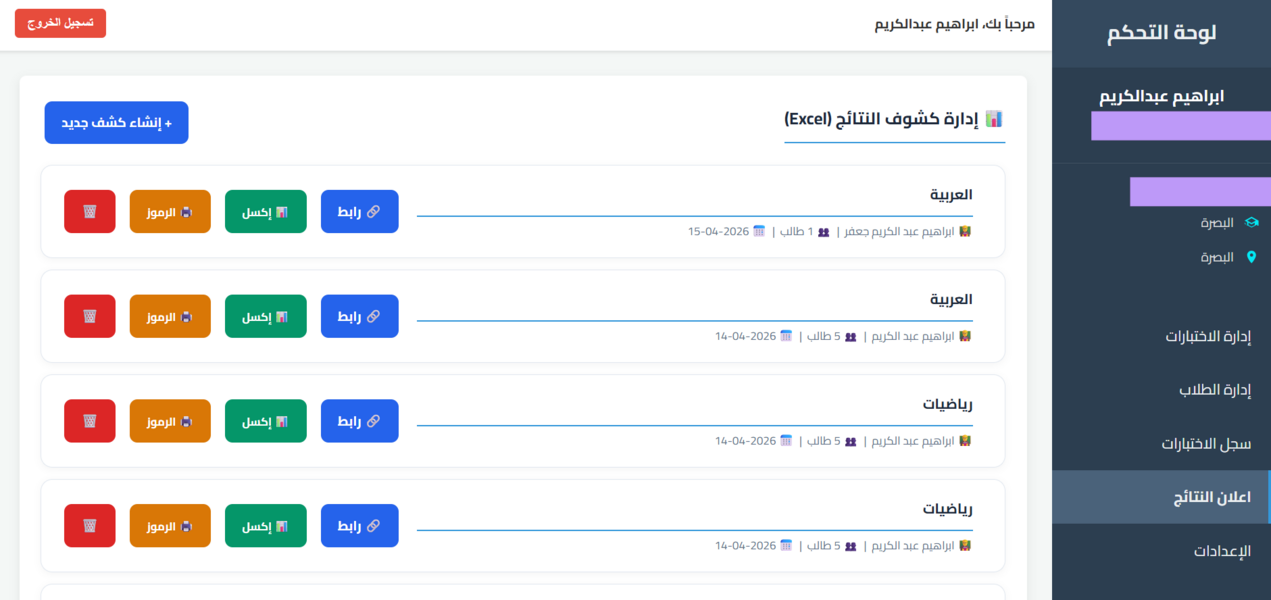
Task: Delete the العربية sheet dated 14-04-2026
Action: click(x=89, y=317)
